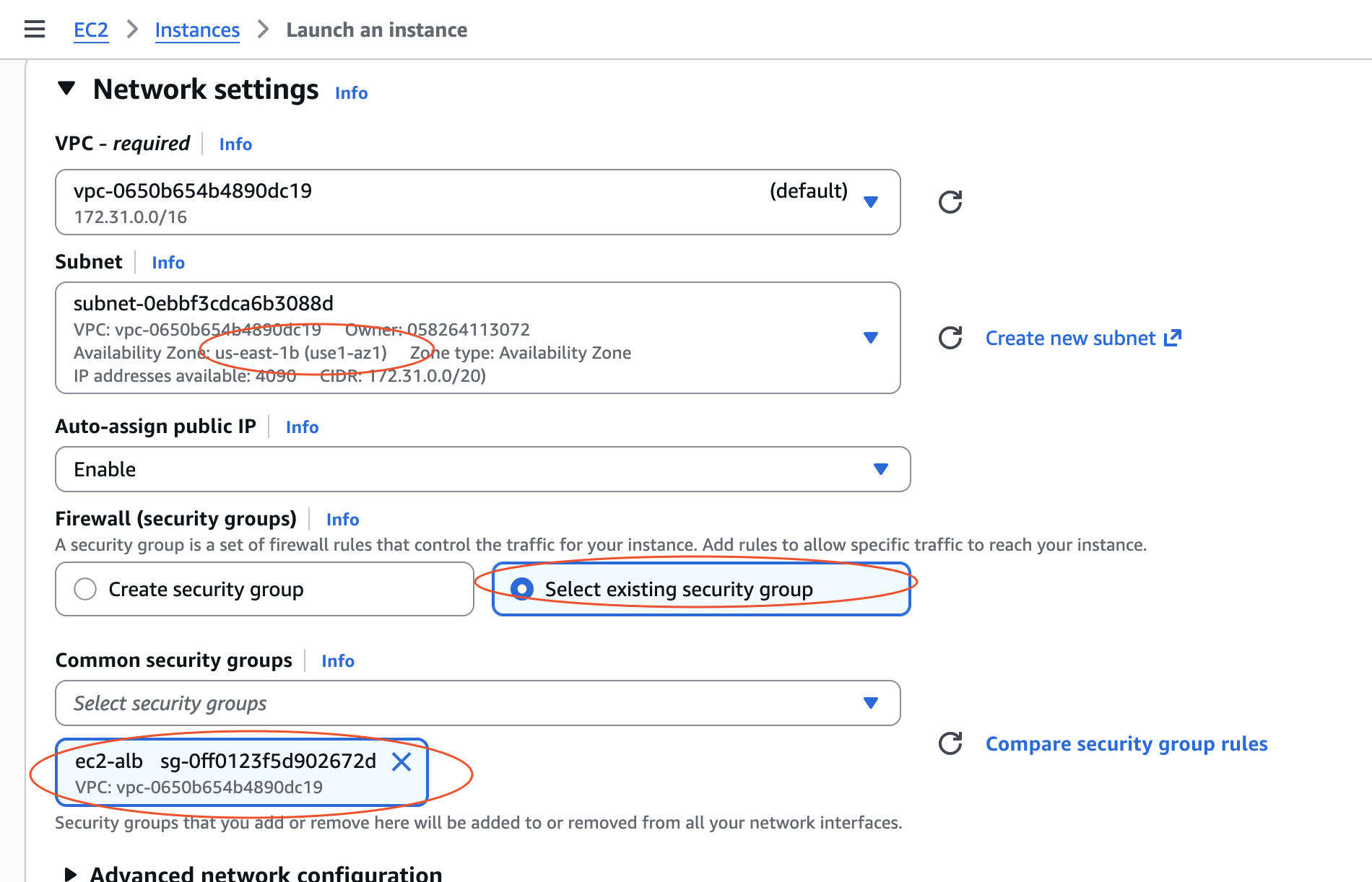Screen dimensions: 1372x882
Task: Navigate to Instances breadcrumb
Action: (x=197, y=30)
